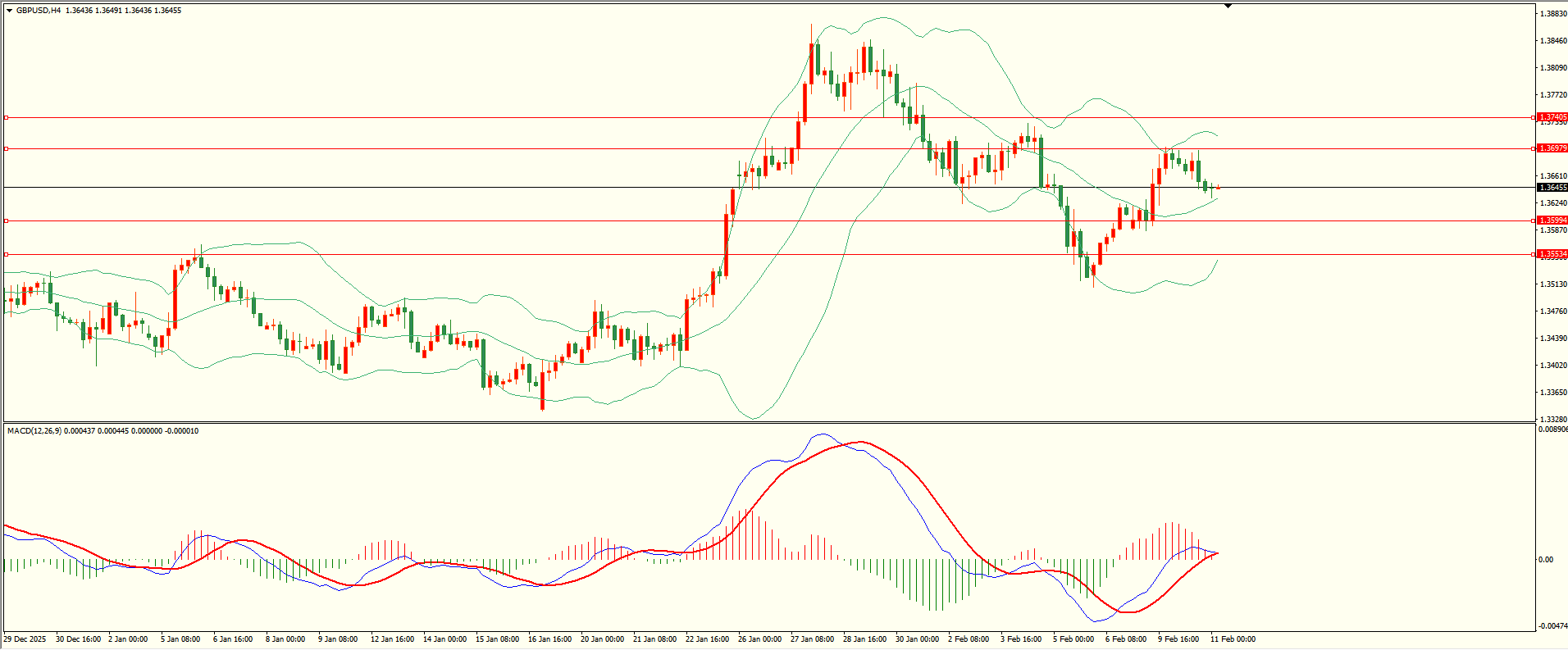This screenshot has height=650, width=1568.
Task: Click the 11 Feb 00:00 time label
Action: click(x=1233, y=639)
